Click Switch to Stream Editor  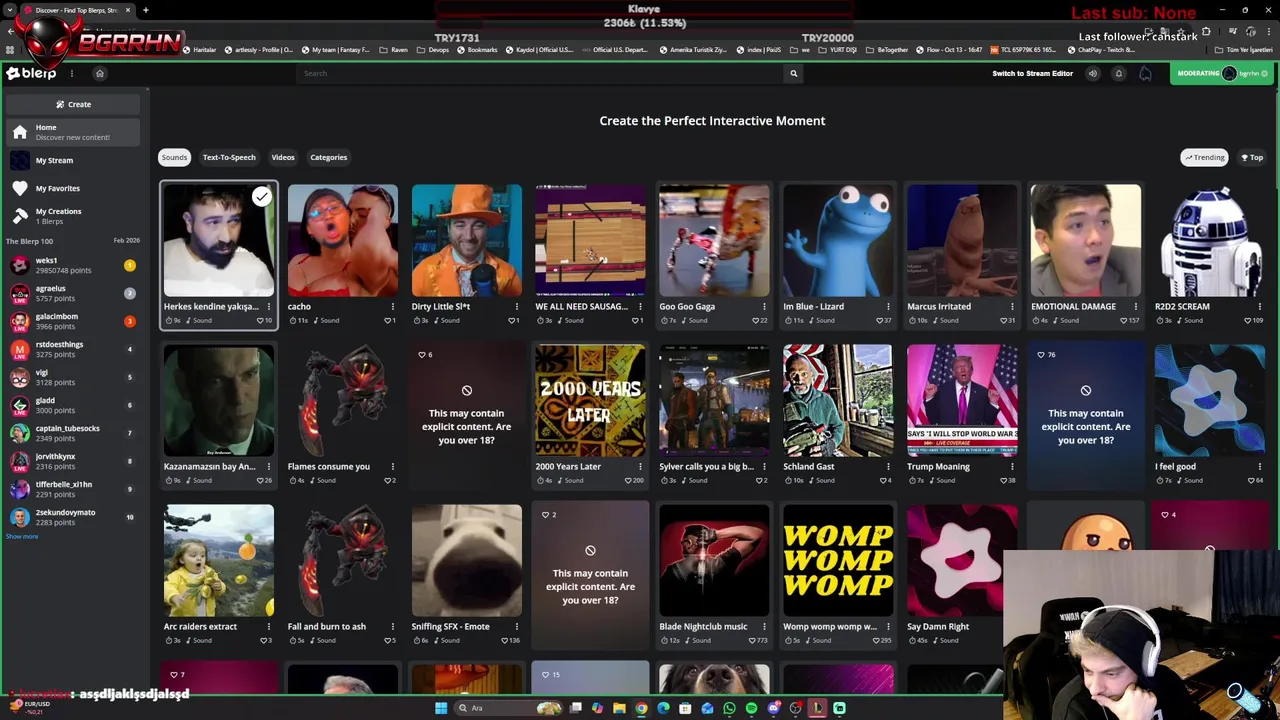click(x=1032, y=73)
